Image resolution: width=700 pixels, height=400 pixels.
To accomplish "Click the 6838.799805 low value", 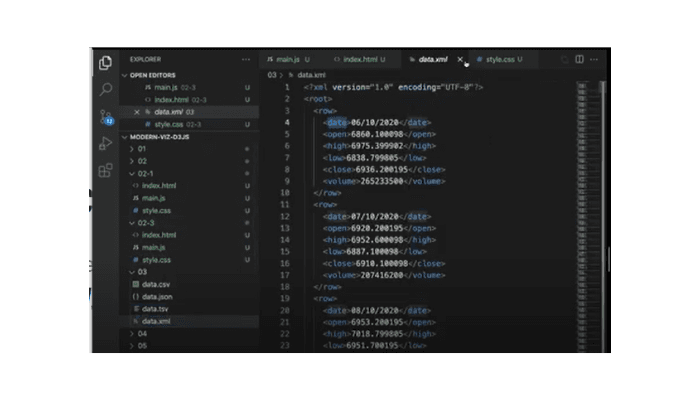I will coord(372,158).
